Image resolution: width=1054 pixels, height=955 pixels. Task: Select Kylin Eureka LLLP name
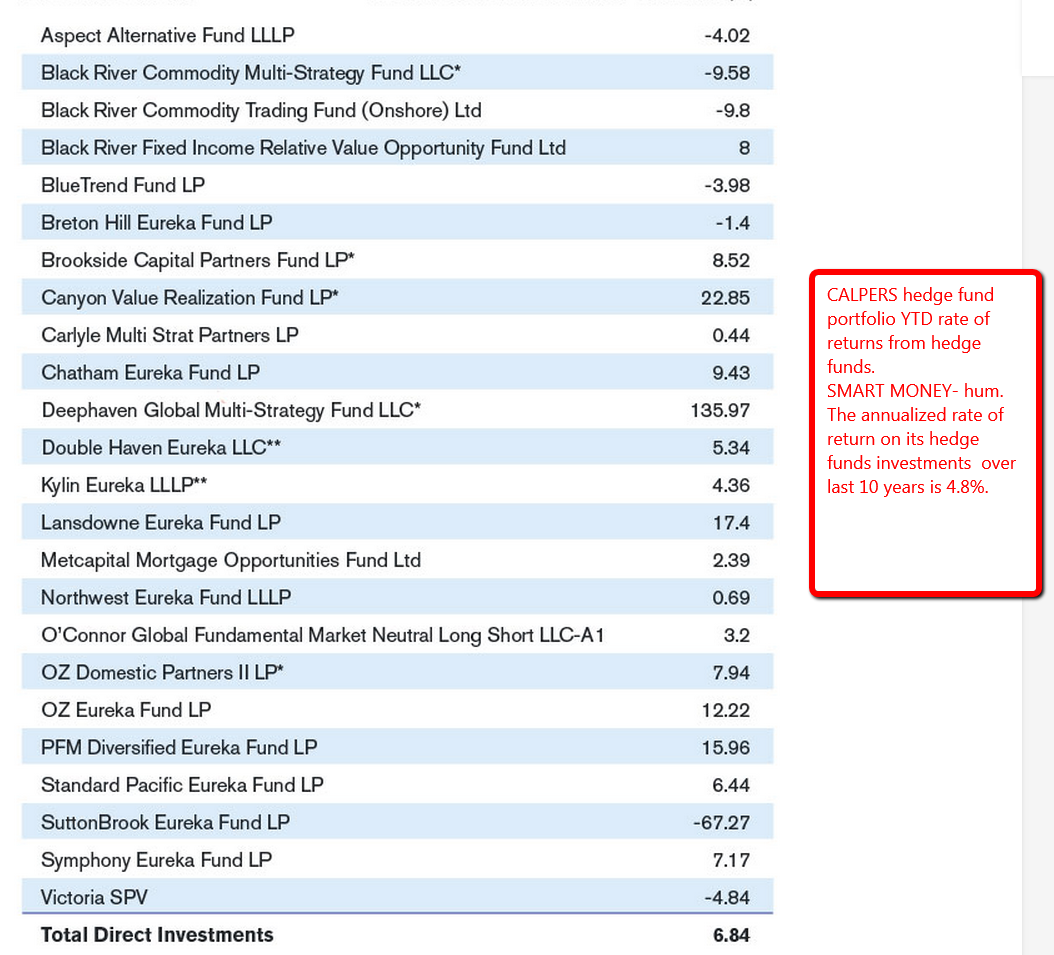pos(124,485)
